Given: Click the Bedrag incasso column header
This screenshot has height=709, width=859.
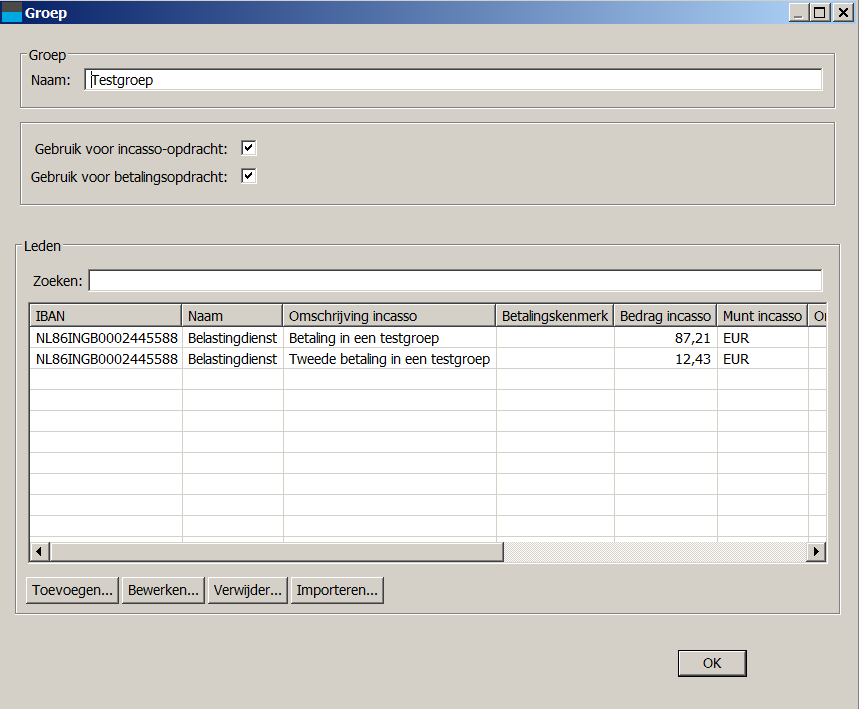Looking at the screenshot, I should point(665,316).
